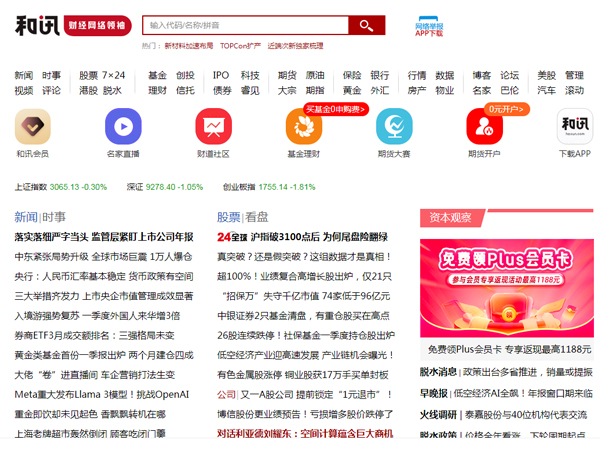Image resolution: width=600 pixels, height=449 pixels.
Task: Click the 买基金0申购费 badge
Action: [336, 109]
